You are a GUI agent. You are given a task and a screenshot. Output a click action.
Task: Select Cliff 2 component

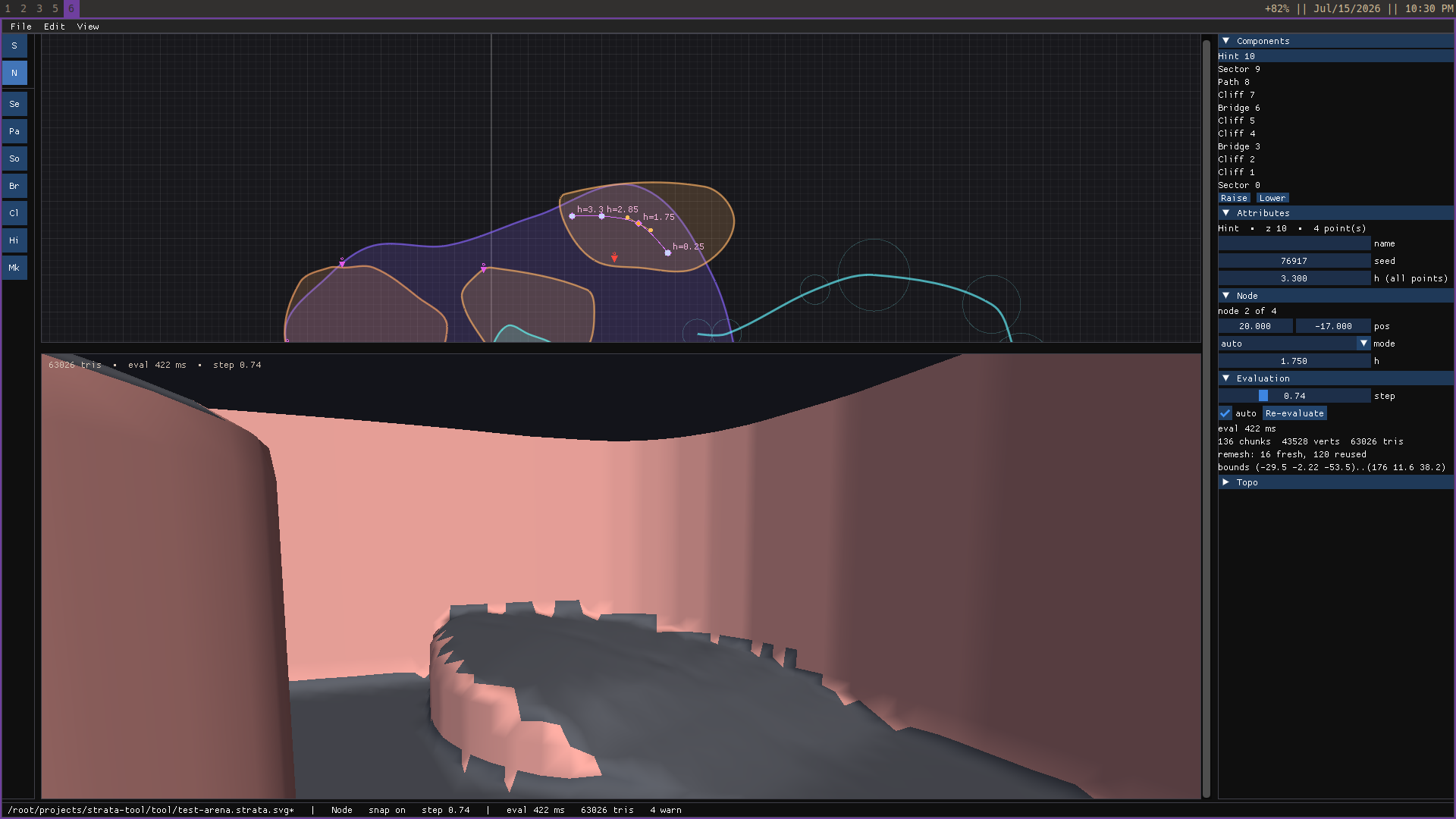click(1335, 159)
